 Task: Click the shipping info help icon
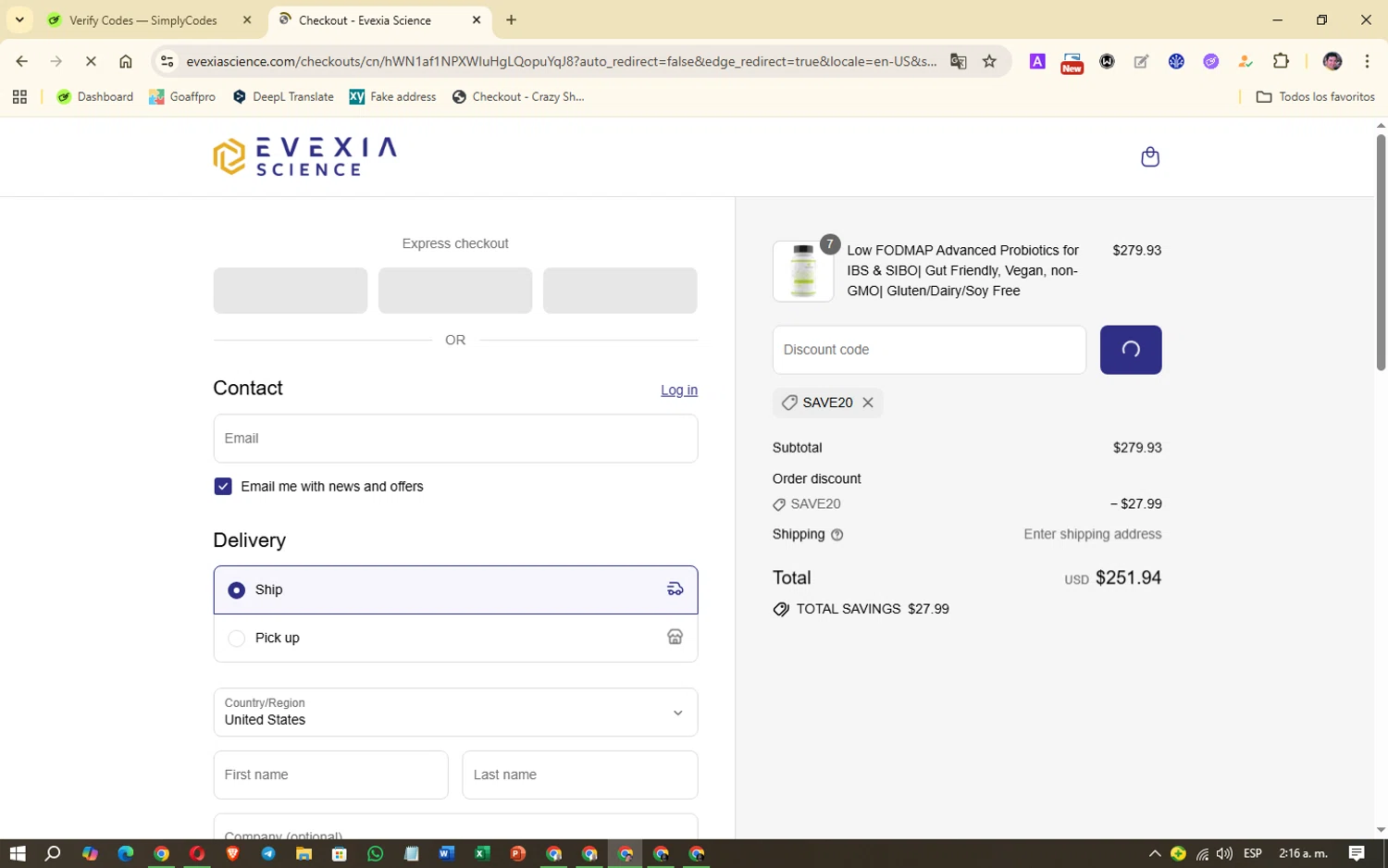(837, 535)
